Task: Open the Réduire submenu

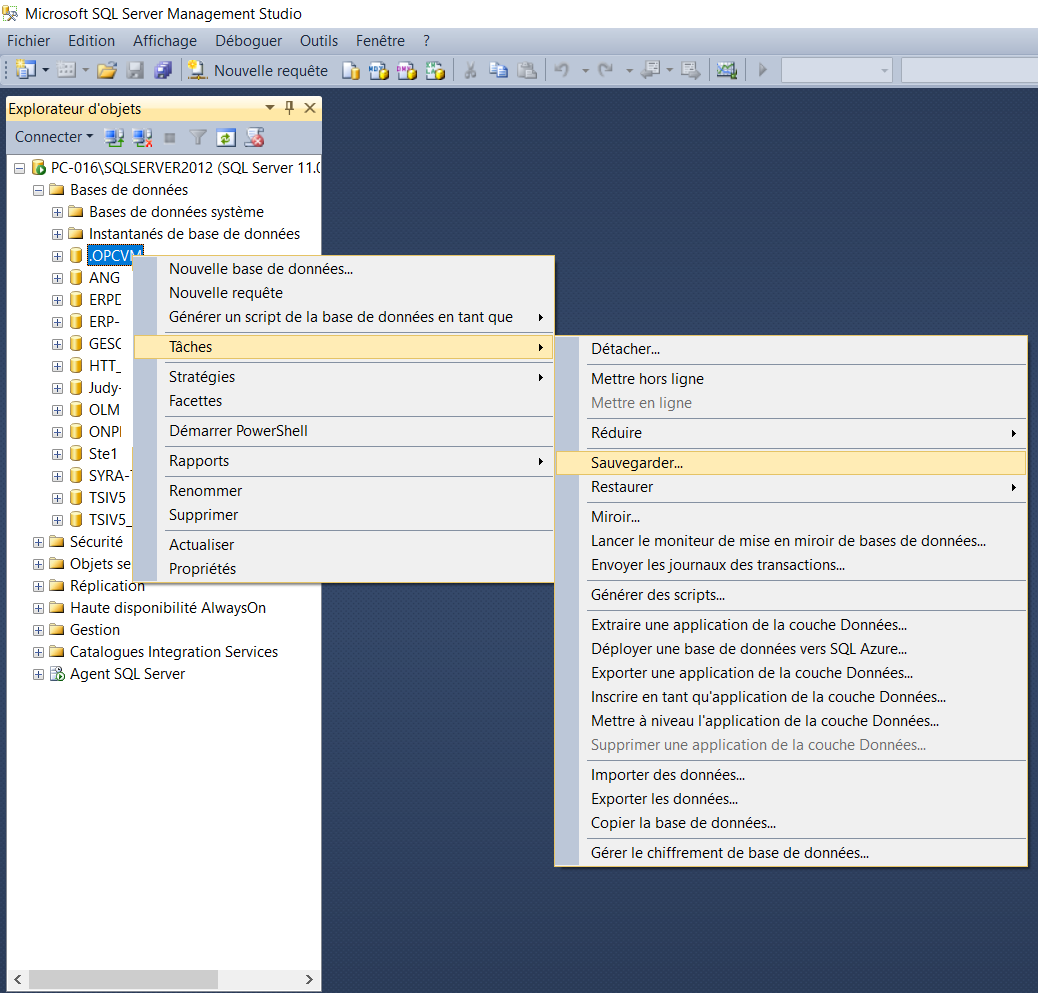Action: click(791, 433)
